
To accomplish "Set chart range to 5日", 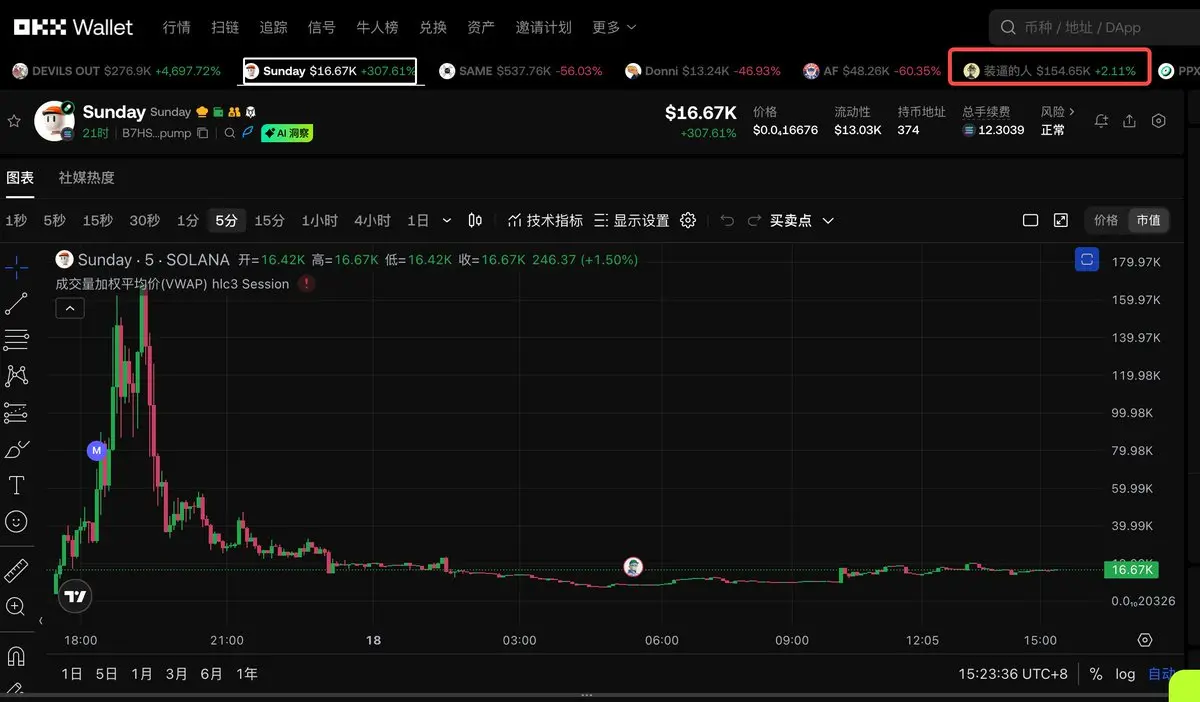I will (x=106, y=674).
